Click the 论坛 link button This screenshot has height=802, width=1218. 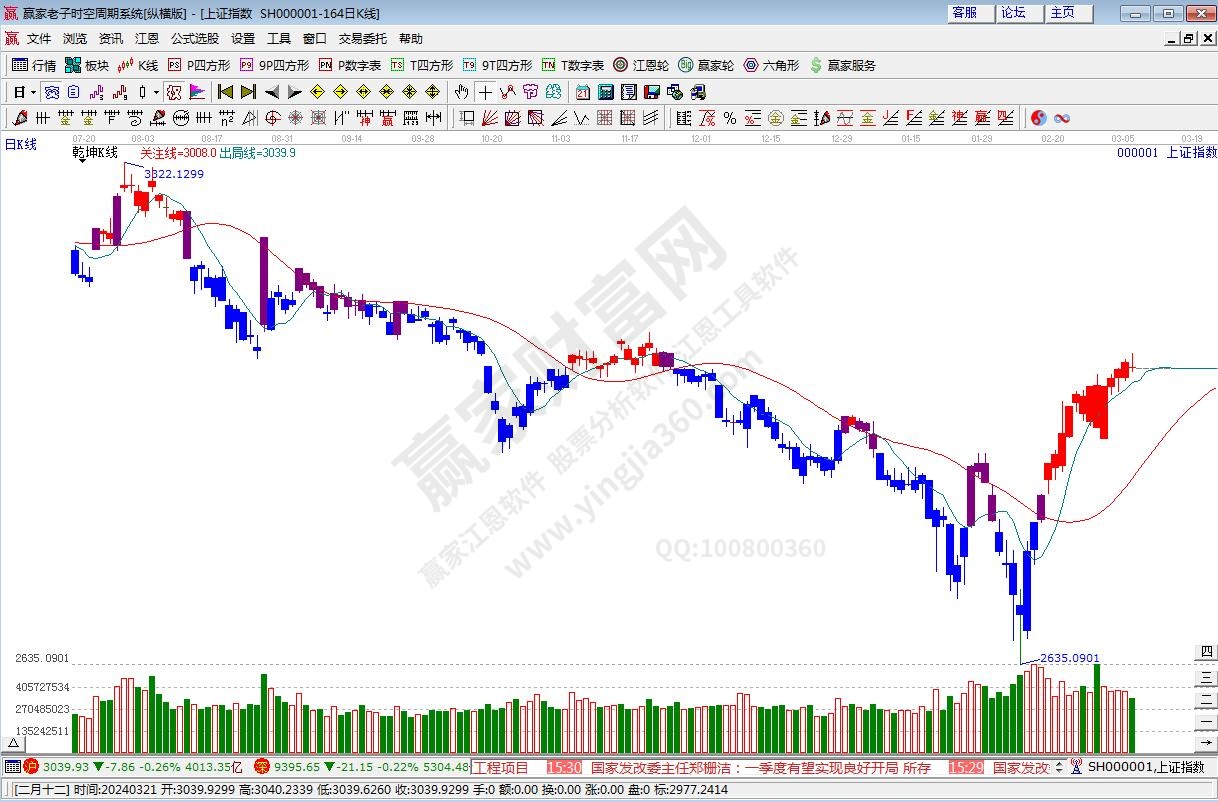[x=1016, y=13]
